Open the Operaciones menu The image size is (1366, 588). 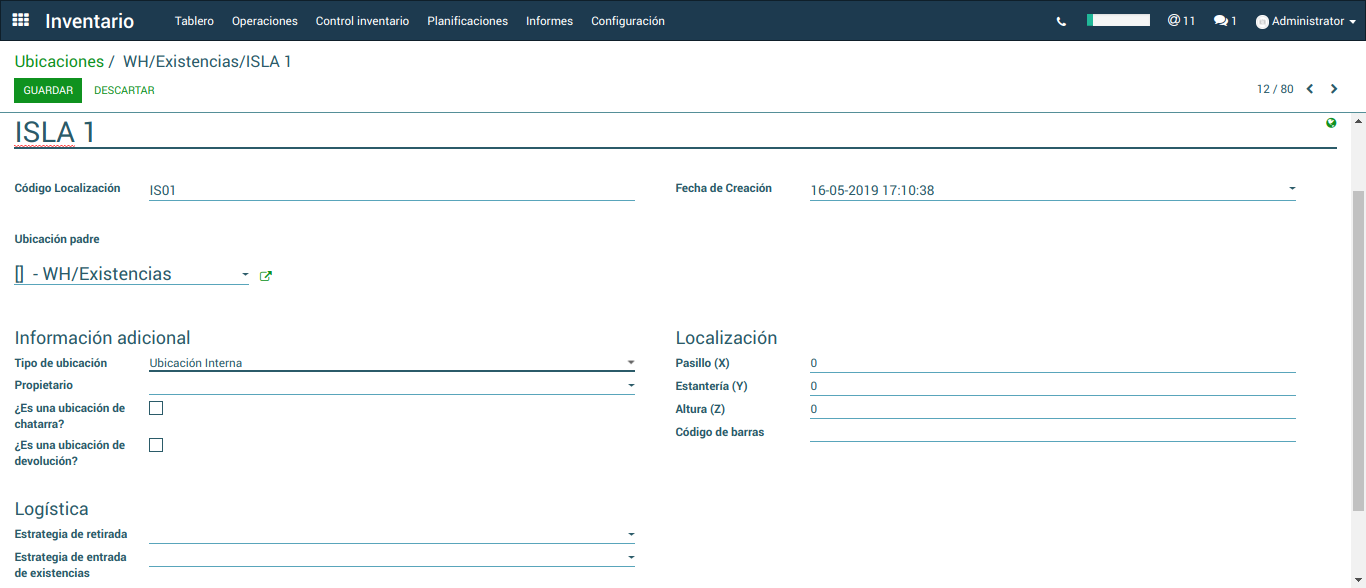click(264, 21)
